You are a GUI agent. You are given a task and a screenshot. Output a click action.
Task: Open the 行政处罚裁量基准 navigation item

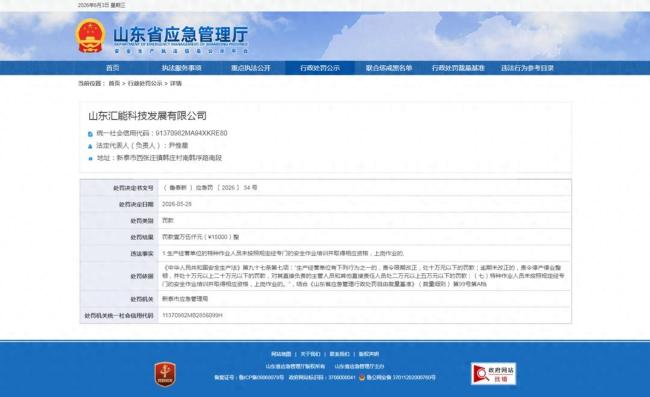pyautogui.click(x=458, y=68)
